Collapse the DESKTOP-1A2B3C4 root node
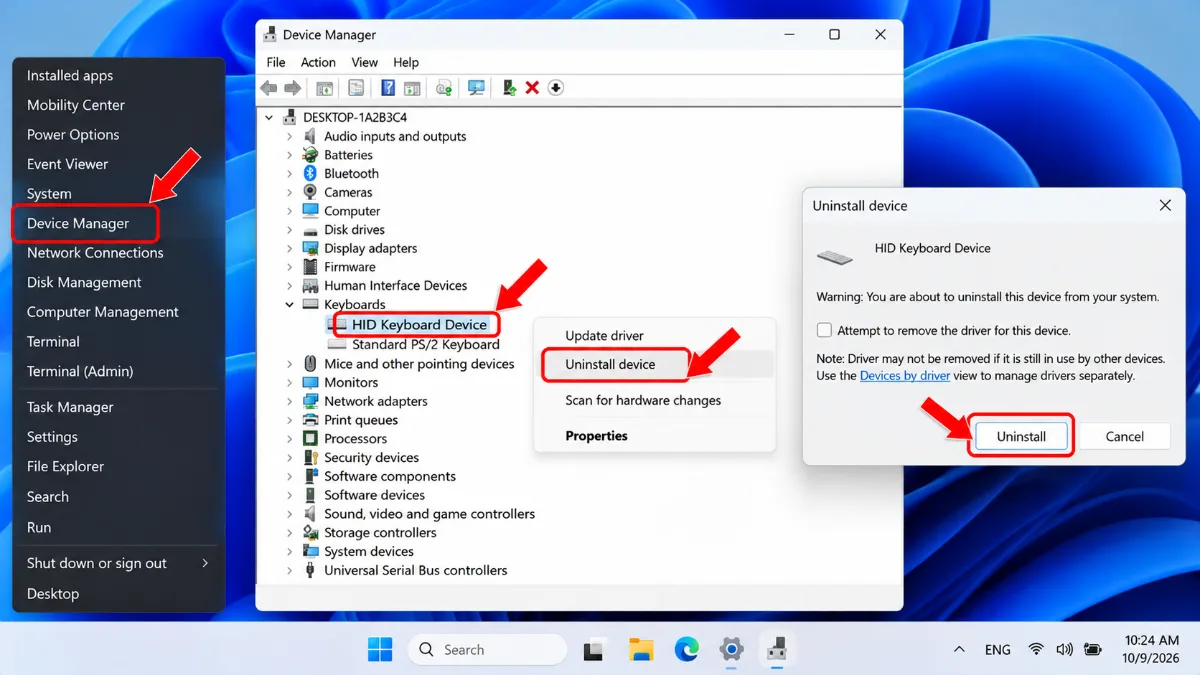This screenshot has height=675, width=1200. coord(269,117)
